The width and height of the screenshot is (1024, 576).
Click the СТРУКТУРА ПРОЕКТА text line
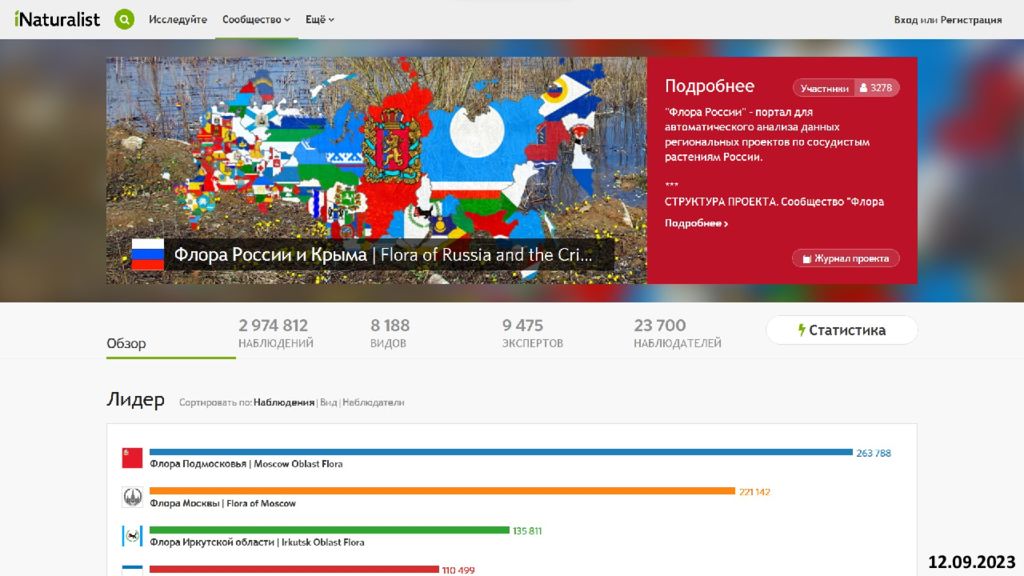click(774, 202)
